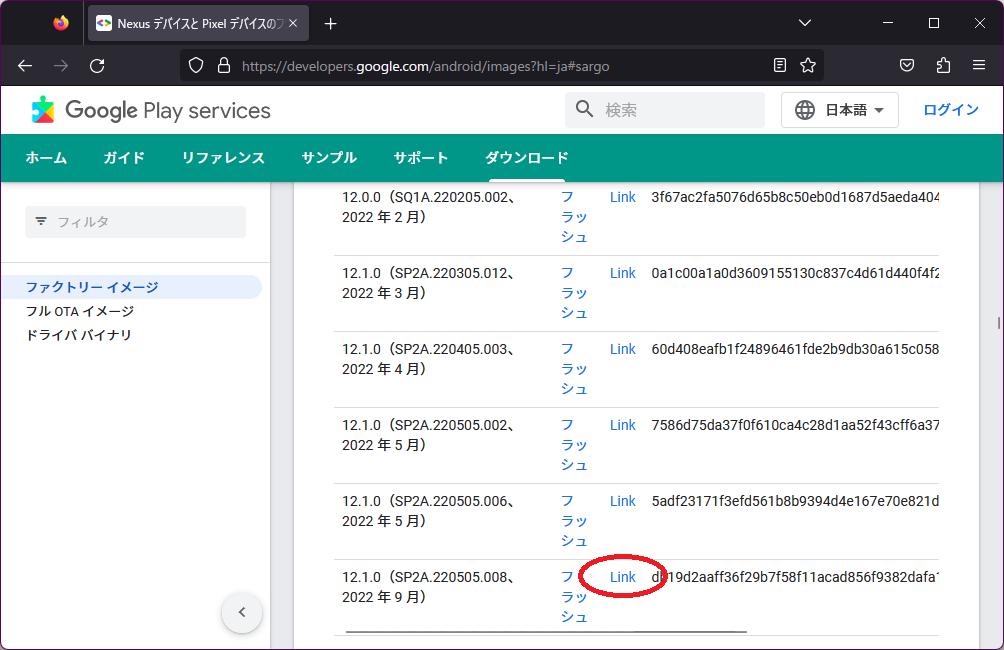Screen dimensions: 1004x650
Task: Open the Firefox application menu
Action: [x=978, y=65]
